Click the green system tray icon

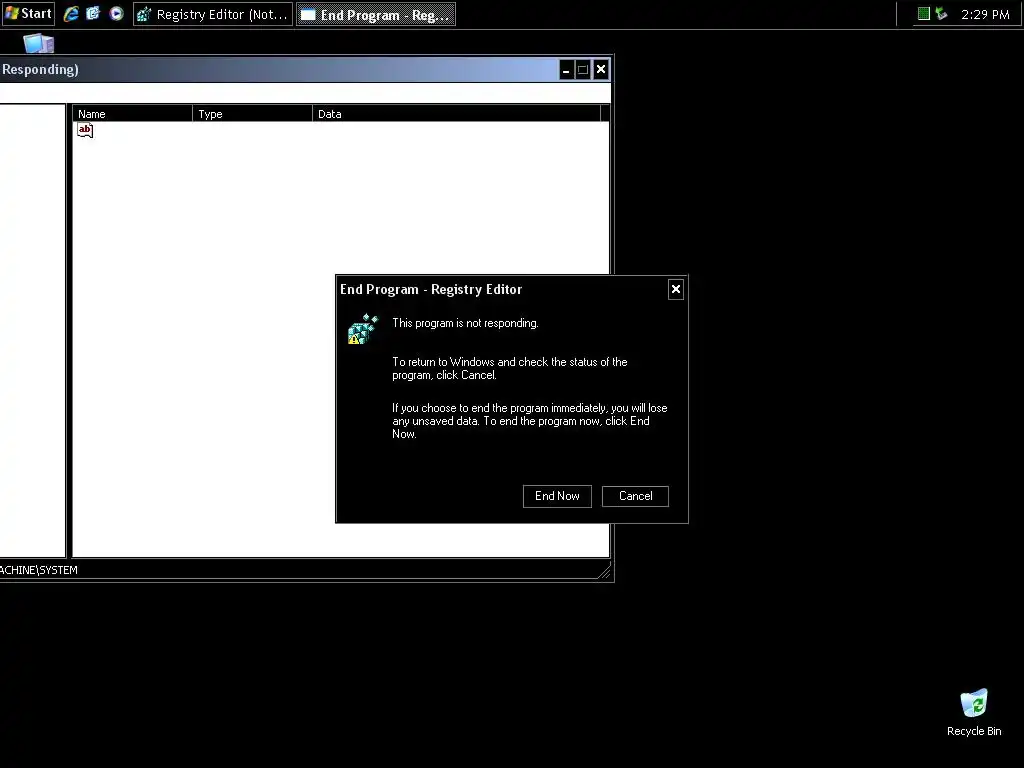pyautogui.click(x=923, y=14)
